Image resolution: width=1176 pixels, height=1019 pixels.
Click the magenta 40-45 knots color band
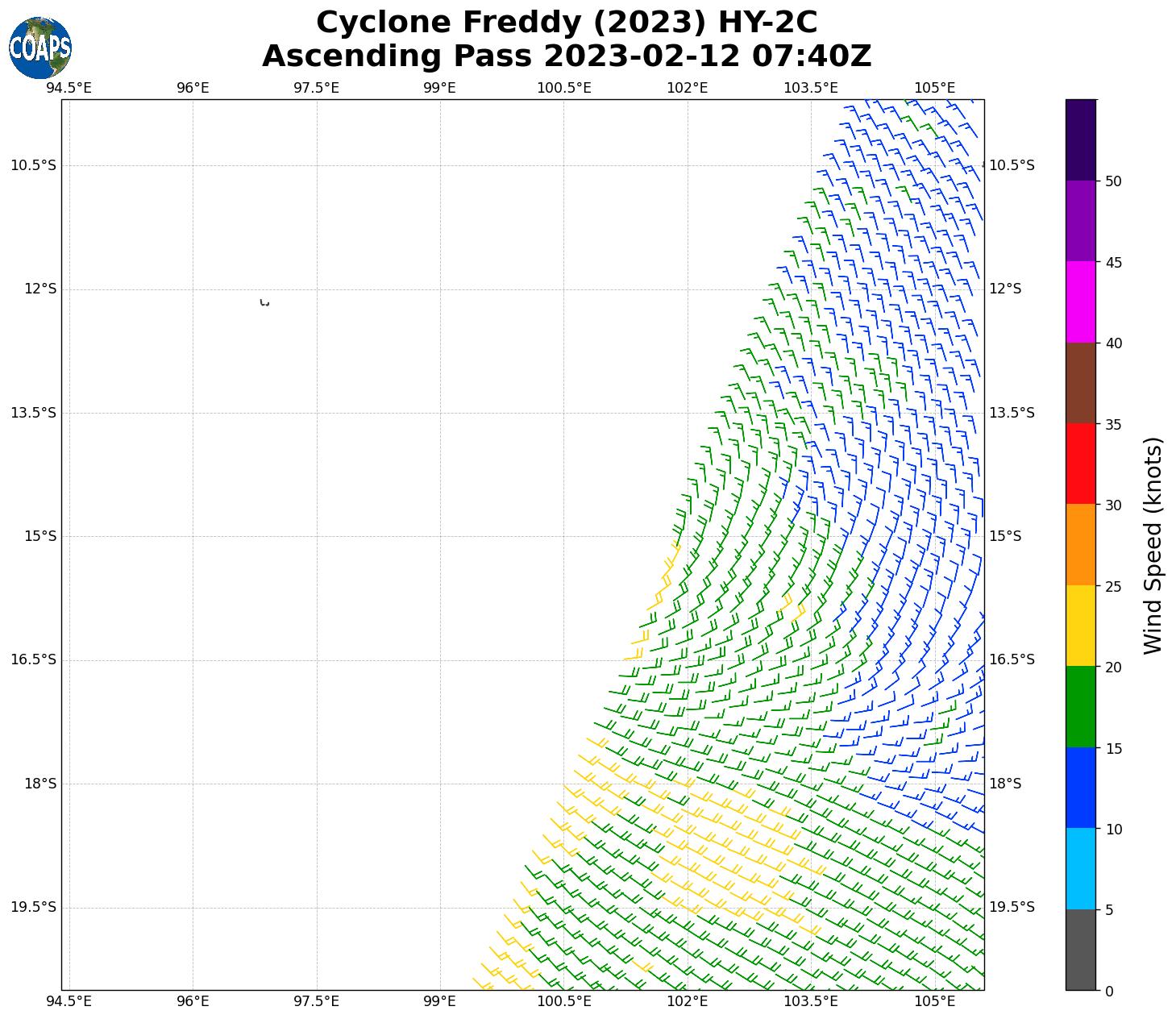(x=1080, y=302)
